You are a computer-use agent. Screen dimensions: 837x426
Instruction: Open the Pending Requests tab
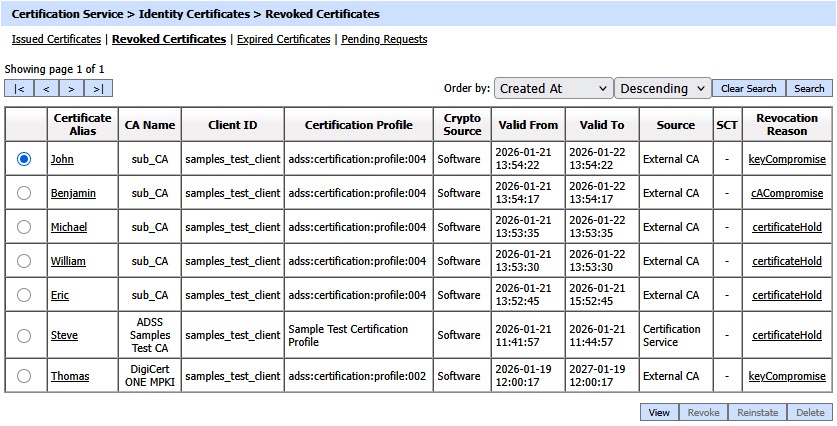[x=384, y=40]
